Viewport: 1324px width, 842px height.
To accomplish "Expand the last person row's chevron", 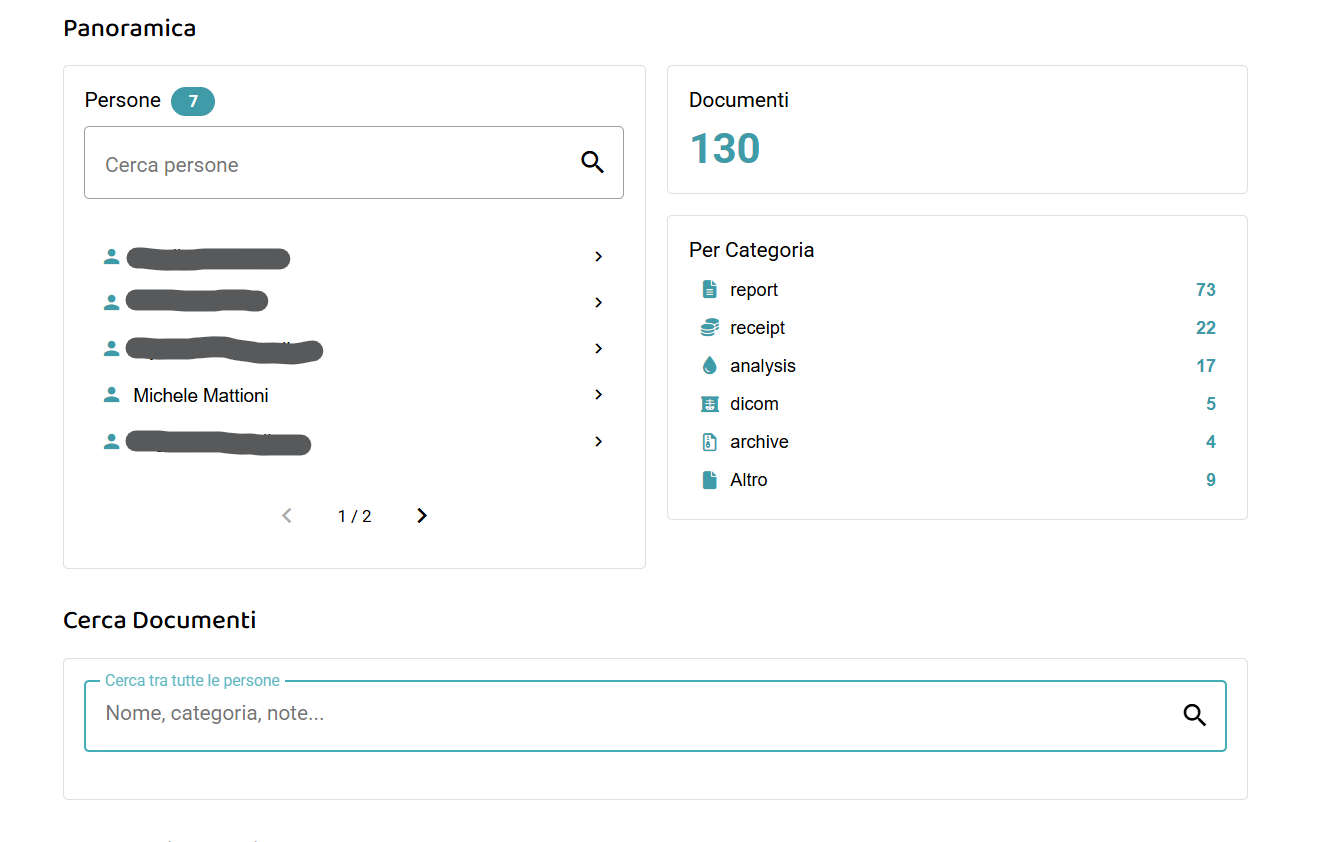I will tap(598, 442).
